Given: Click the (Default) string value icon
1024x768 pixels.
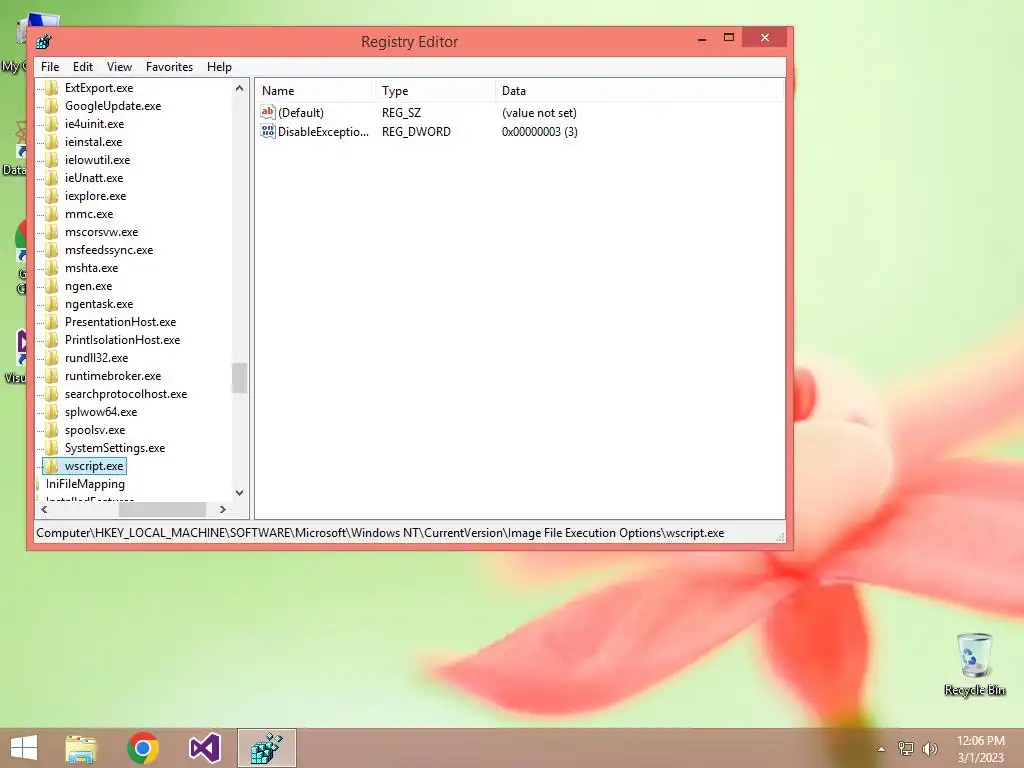Looking at the screenshot, I should [x=268, y=112].
